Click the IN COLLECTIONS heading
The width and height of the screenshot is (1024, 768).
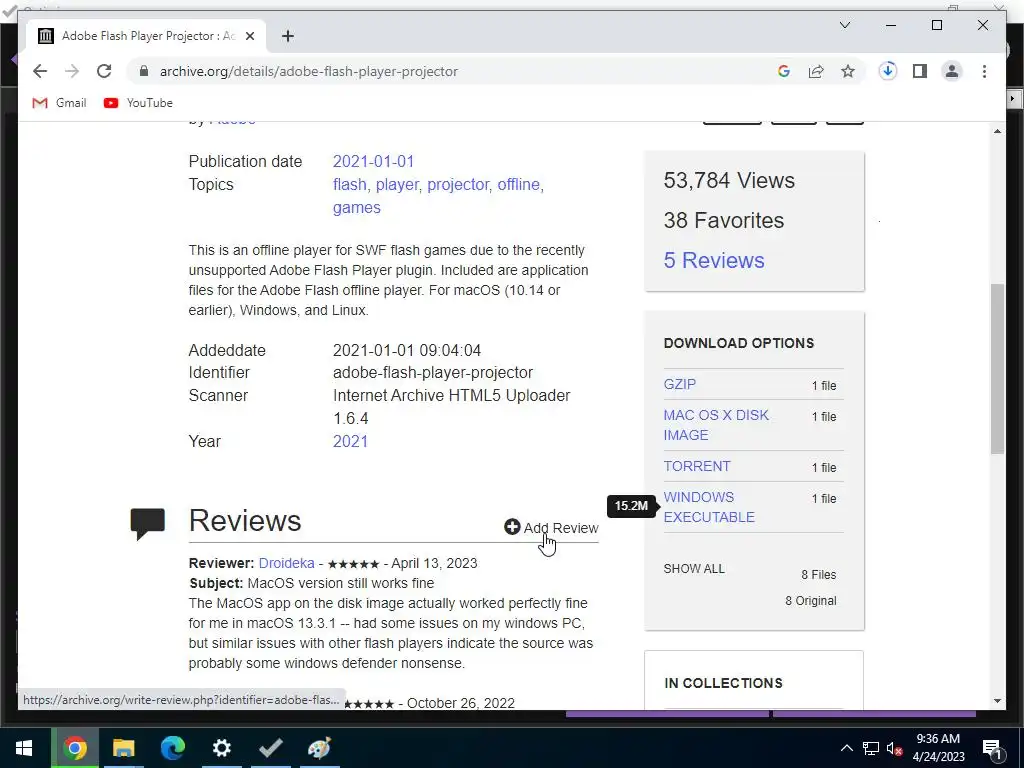(724, 683)
